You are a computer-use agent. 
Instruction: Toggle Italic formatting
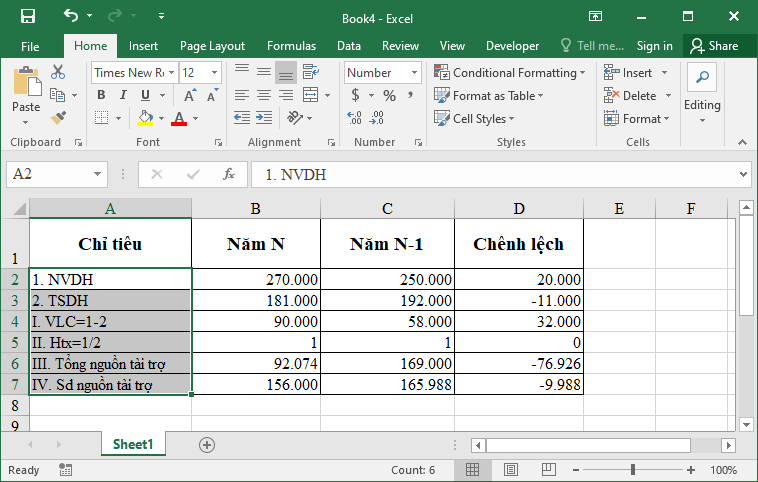coord(123,95)
